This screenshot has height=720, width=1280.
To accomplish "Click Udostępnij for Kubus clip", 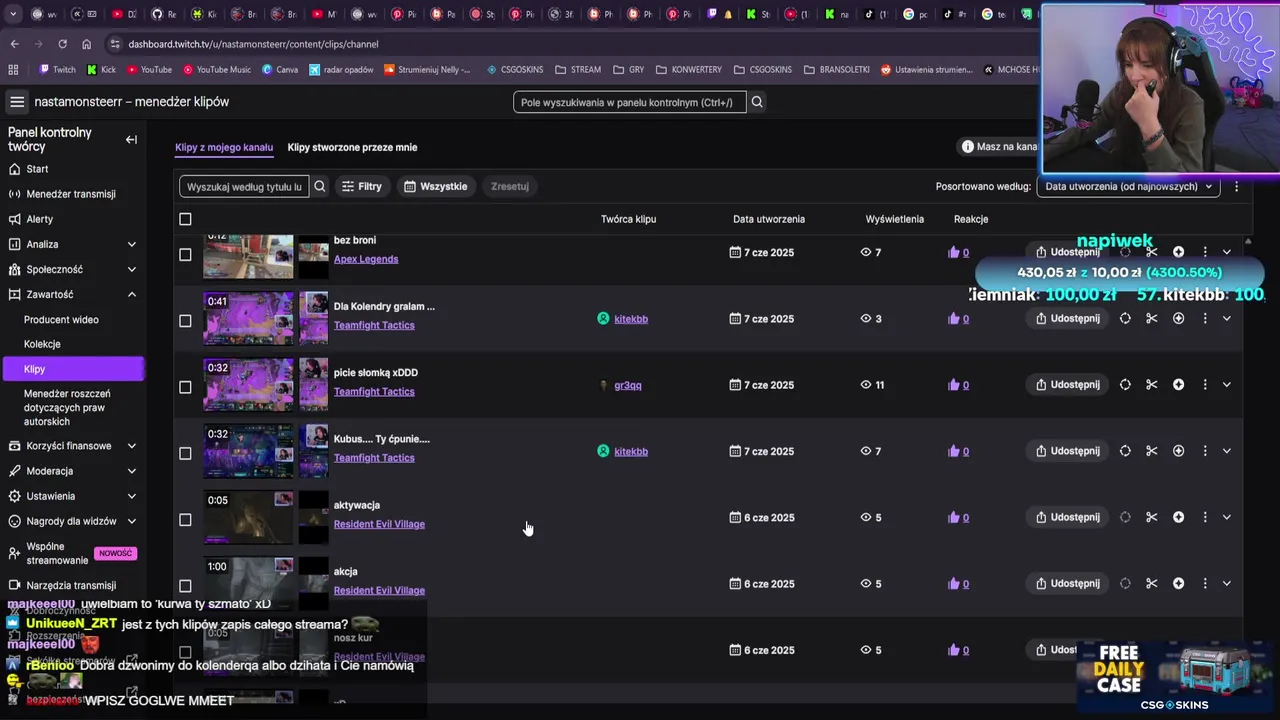I will (x=1067, y=451).
